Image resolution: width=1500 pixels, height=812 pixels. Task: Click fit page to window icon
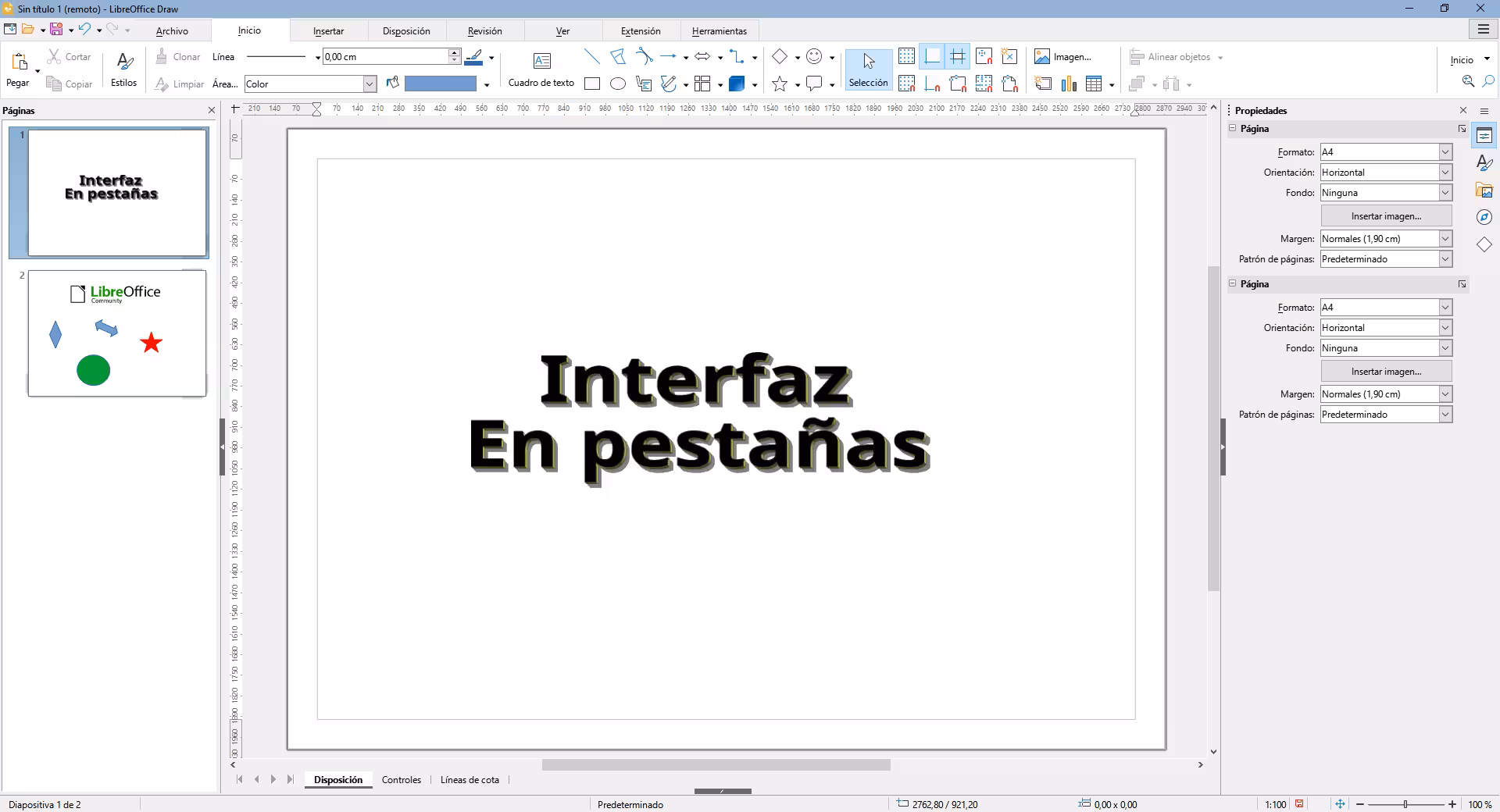point(1340,804)
